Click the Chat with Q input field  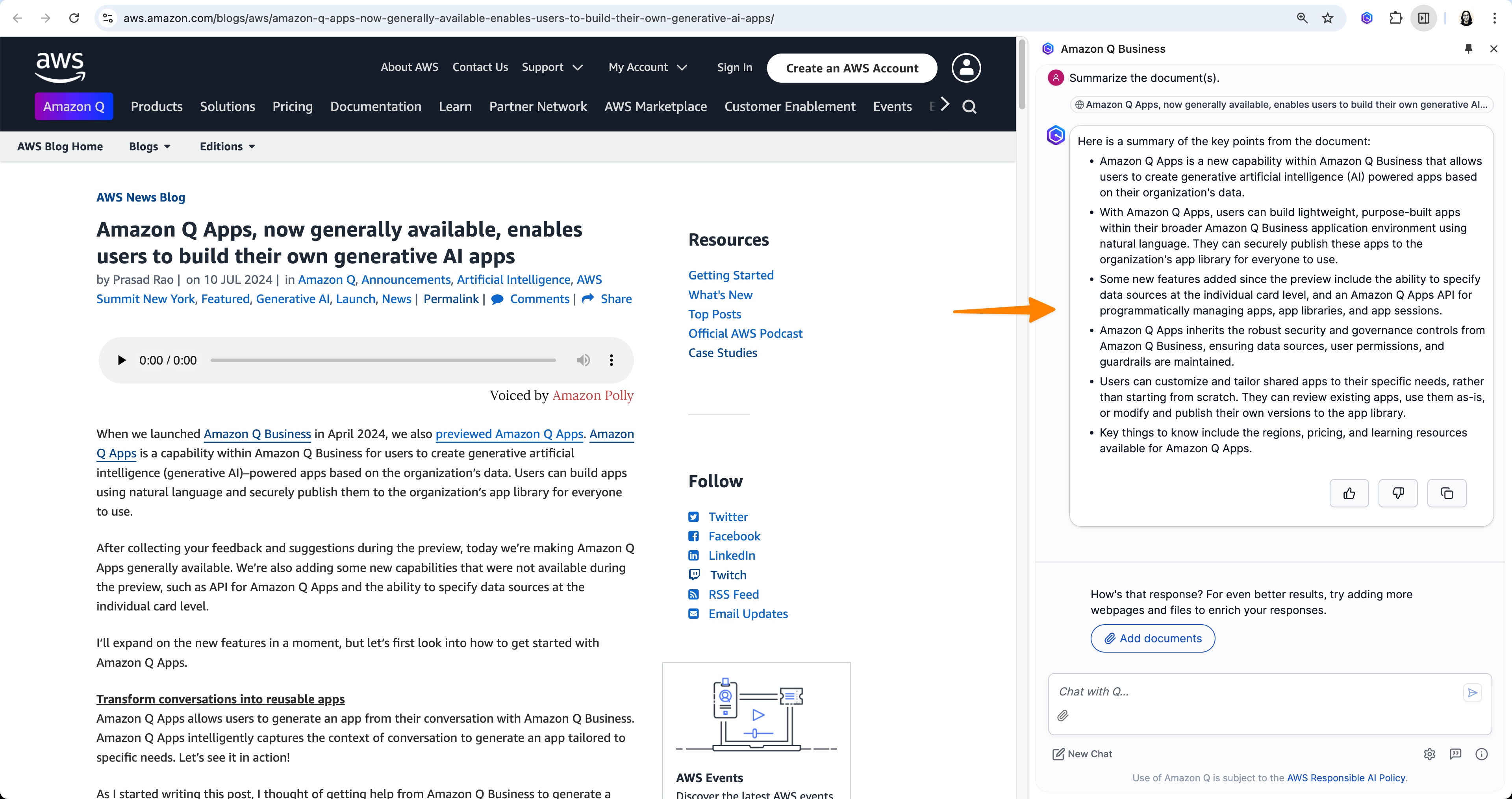[x=1256, y=692]
